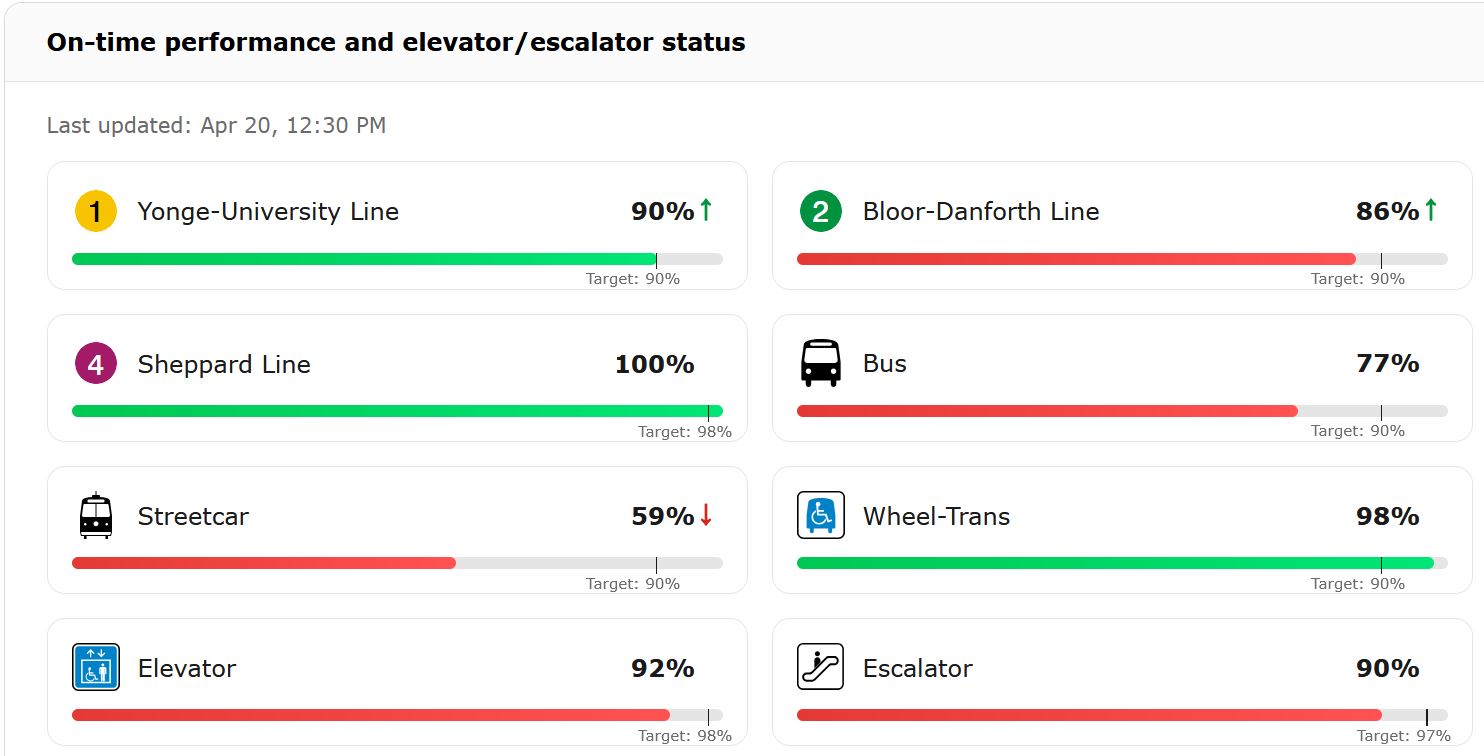Click the Streetcar progress bar
Viewport: 1484px width, 756px height.
tap(397, 563)
